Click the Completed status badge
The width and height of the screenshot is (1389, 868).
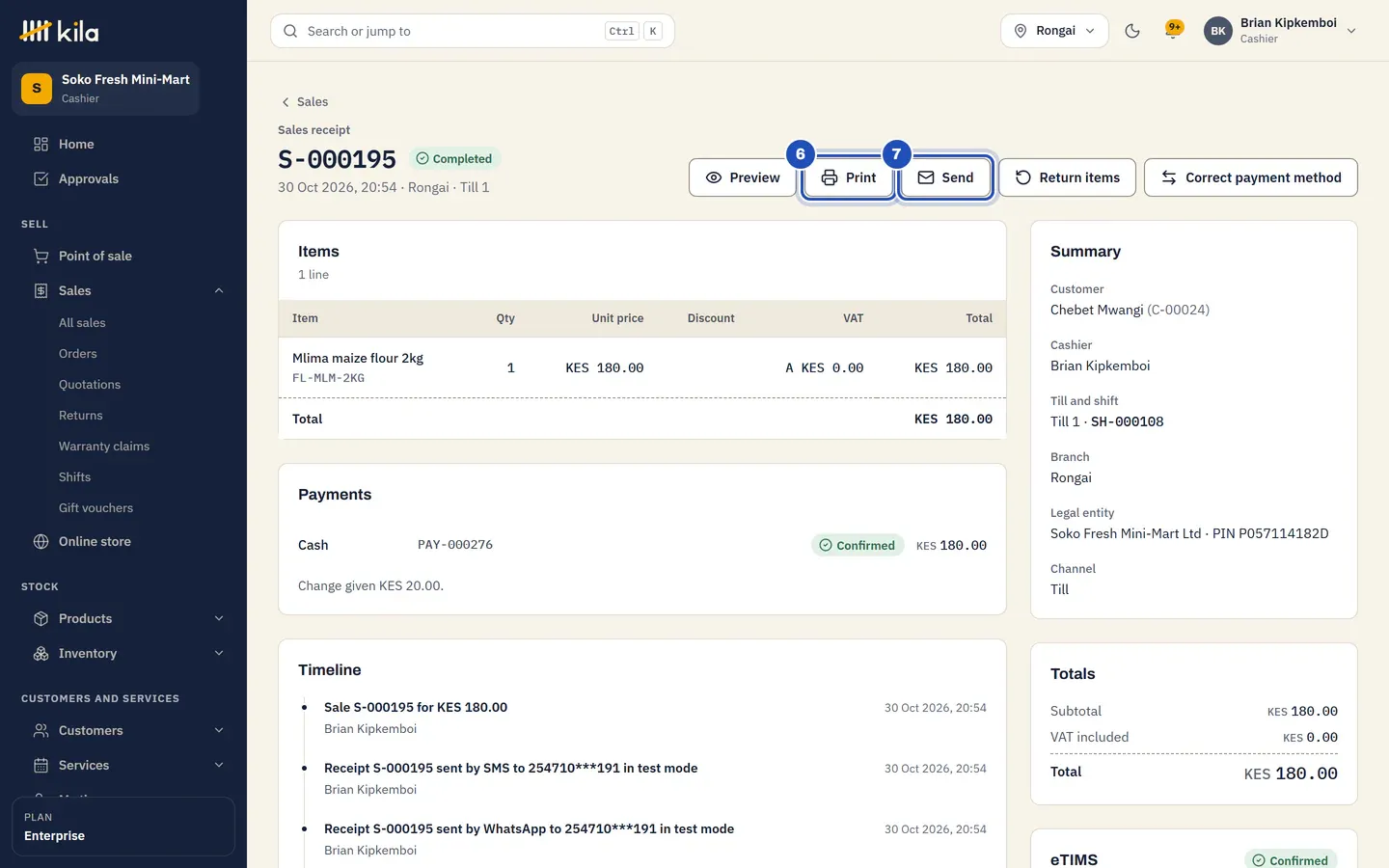pos(453,159)
